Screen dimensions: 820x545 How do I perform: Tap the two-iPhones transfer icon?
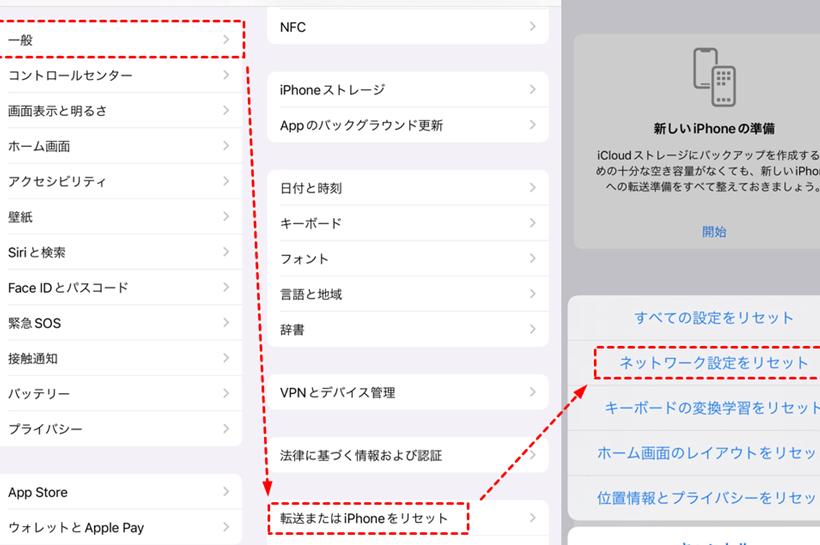[714, 79]
